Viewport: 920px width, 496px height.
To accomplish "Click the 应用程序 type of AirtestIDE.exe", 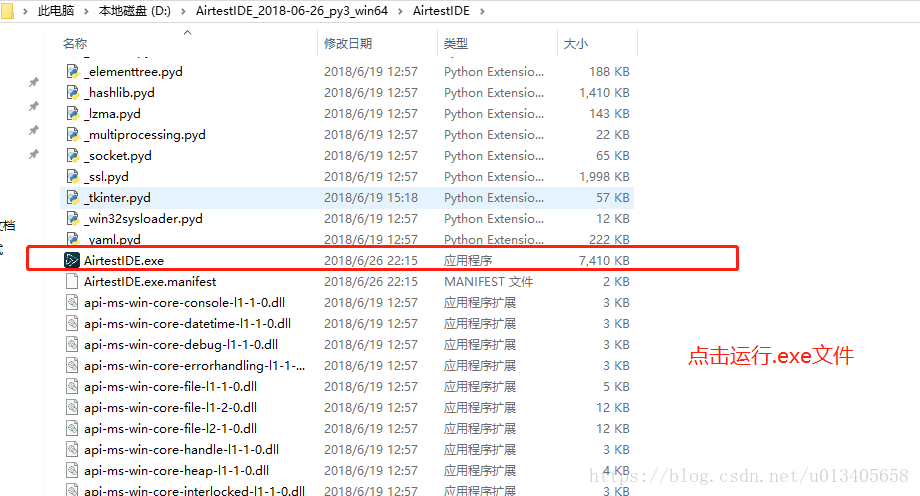I will 468,260.
